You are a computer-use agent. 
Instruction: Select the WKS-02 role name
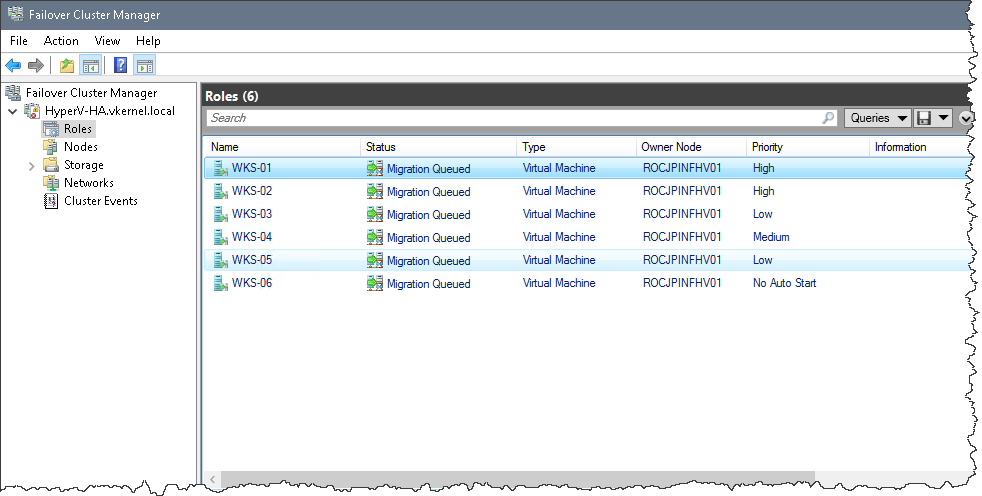pos(252,191)
